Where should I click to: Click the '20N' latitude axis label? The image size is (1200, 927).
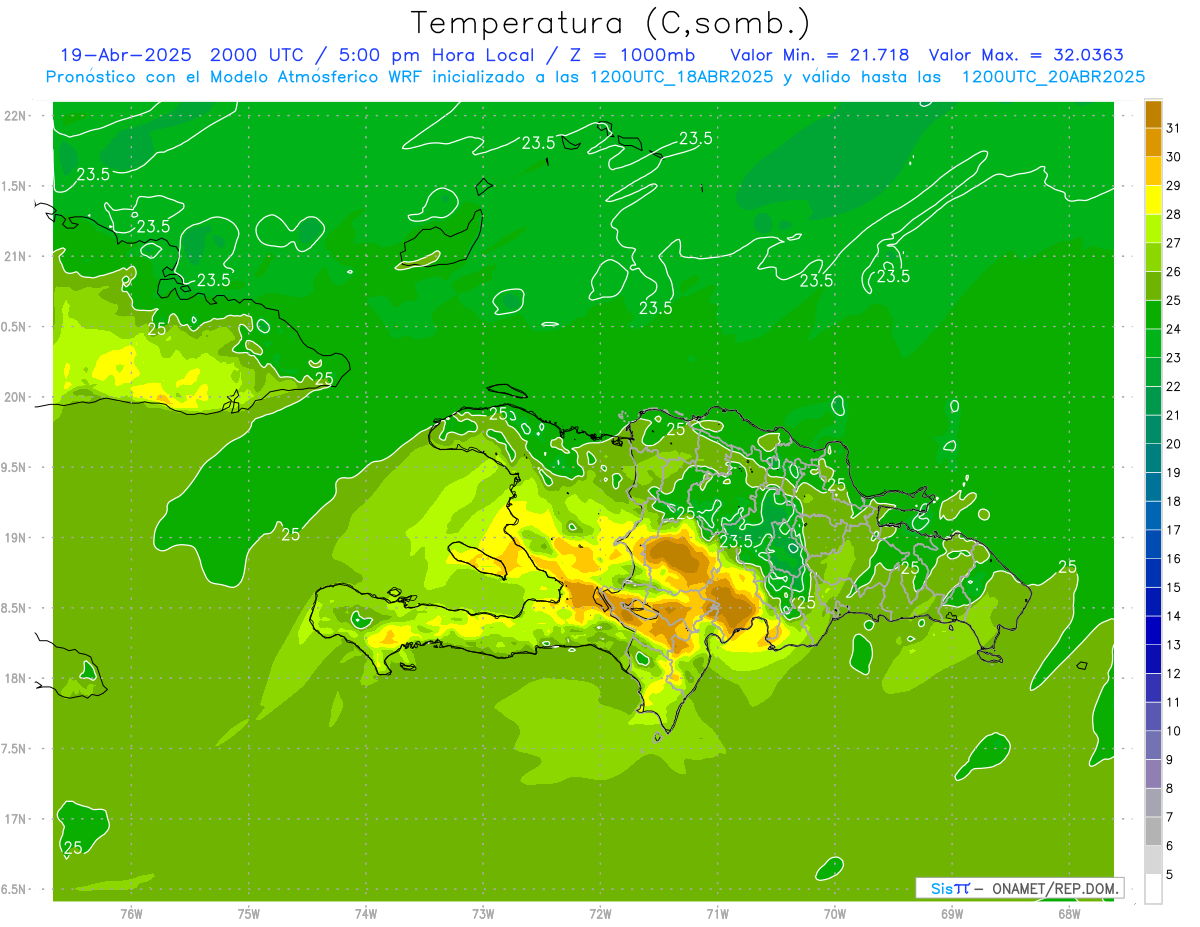pos(15,397)
